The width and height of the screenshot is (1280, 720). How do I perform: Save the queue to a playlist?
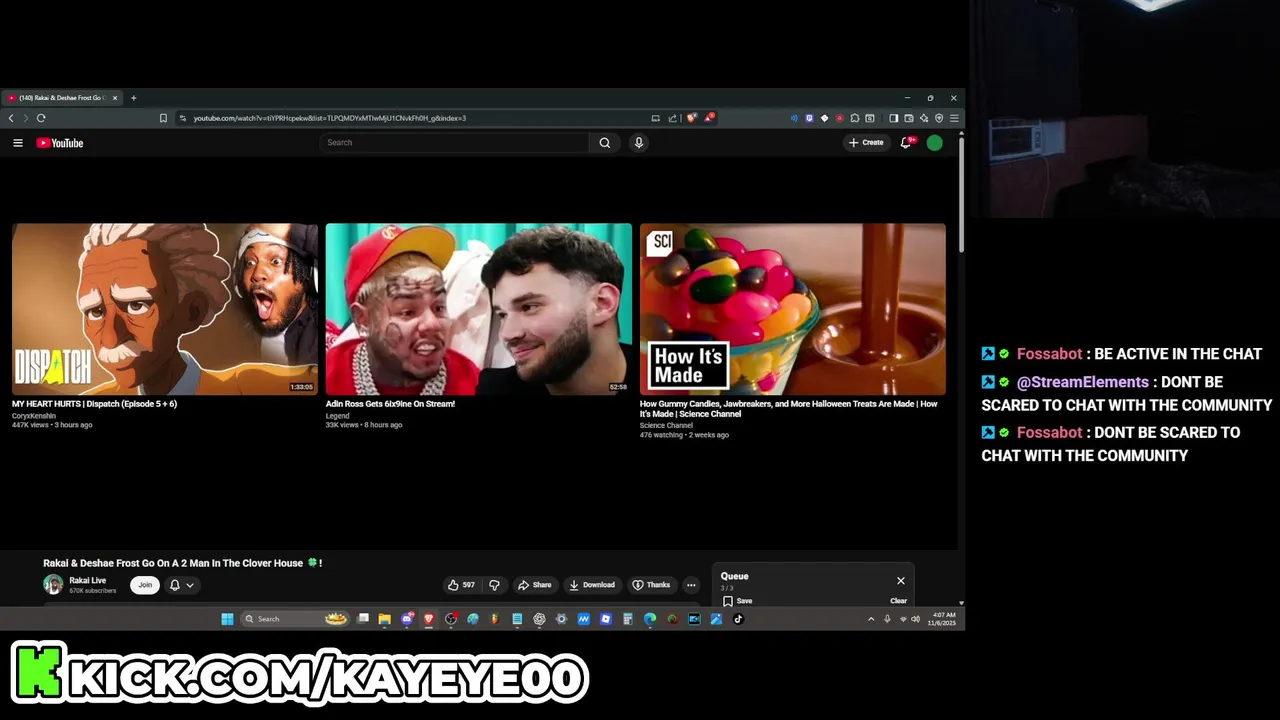(x=738, y=601)
